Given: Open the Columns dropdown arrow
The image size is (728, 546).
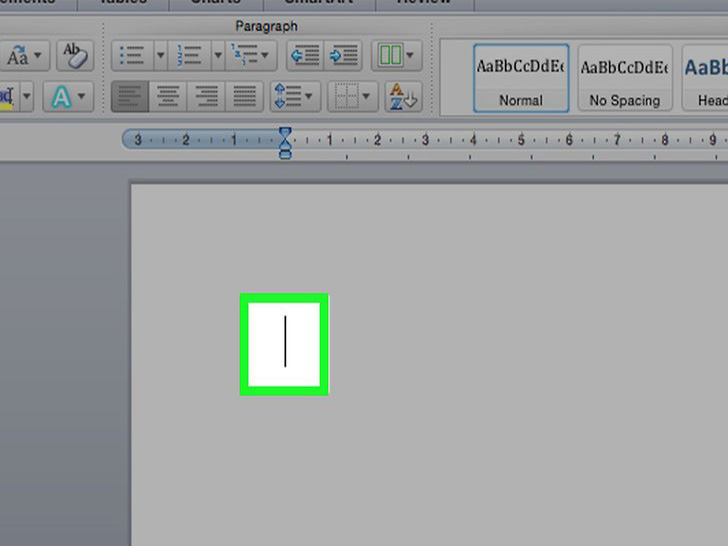Looking at the screenshot, I should click(410, 56).
